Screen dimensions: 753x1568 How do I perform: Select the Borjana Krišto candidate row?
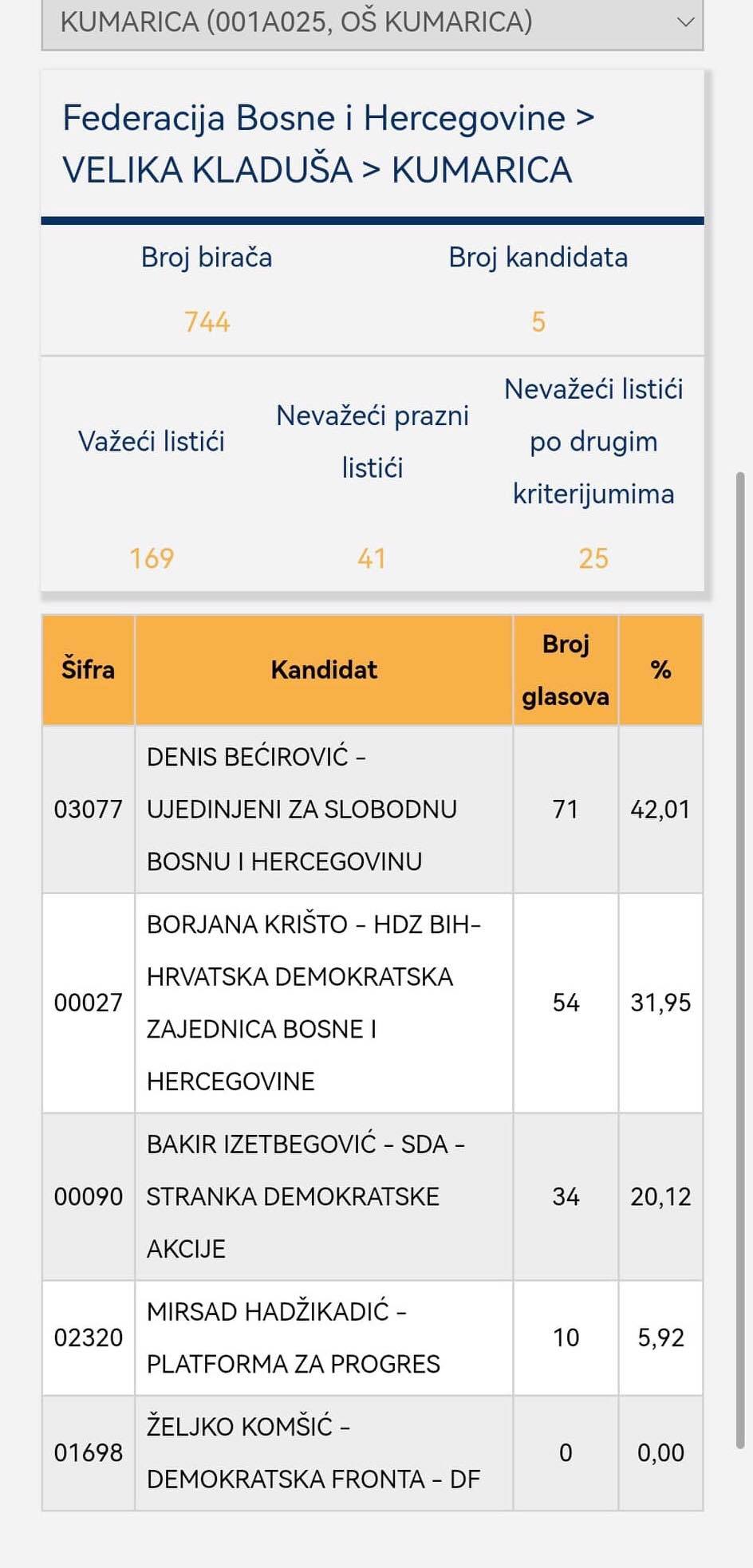point(324,1003)
